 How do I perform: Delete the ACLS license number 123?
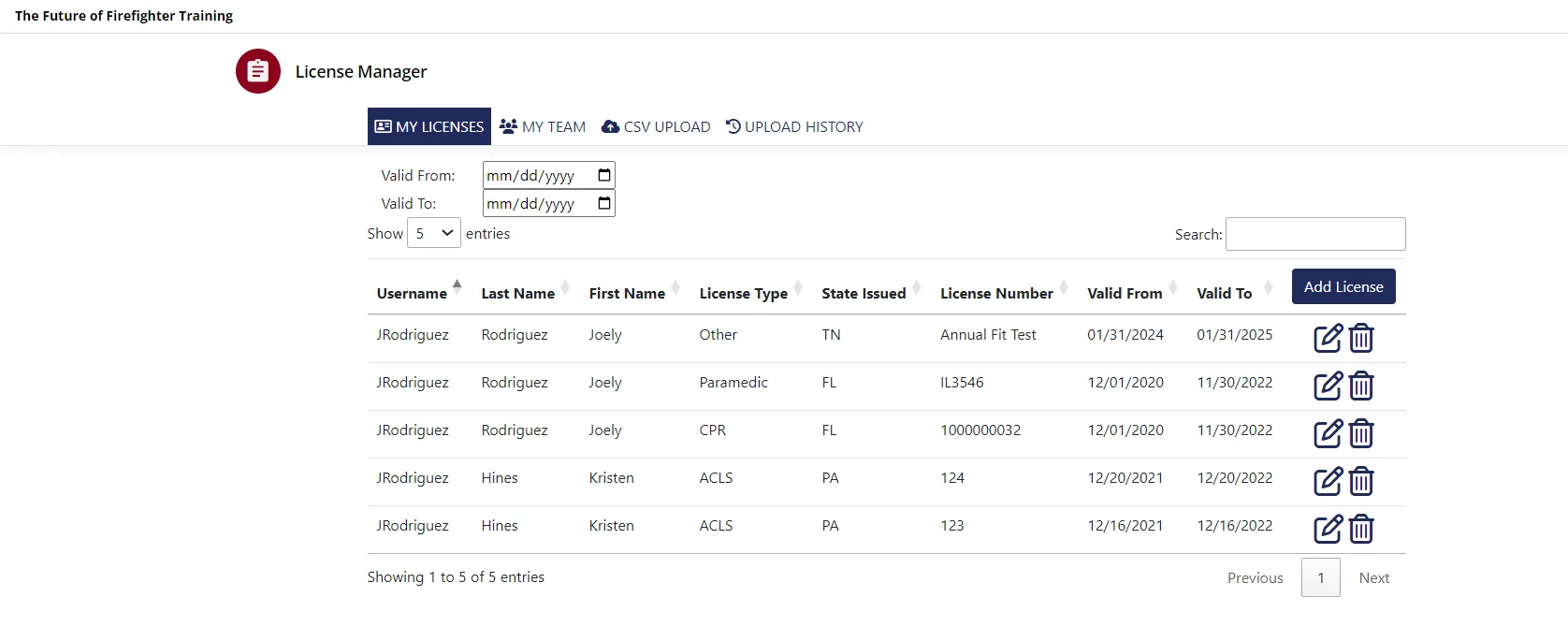click(1361, 529)
